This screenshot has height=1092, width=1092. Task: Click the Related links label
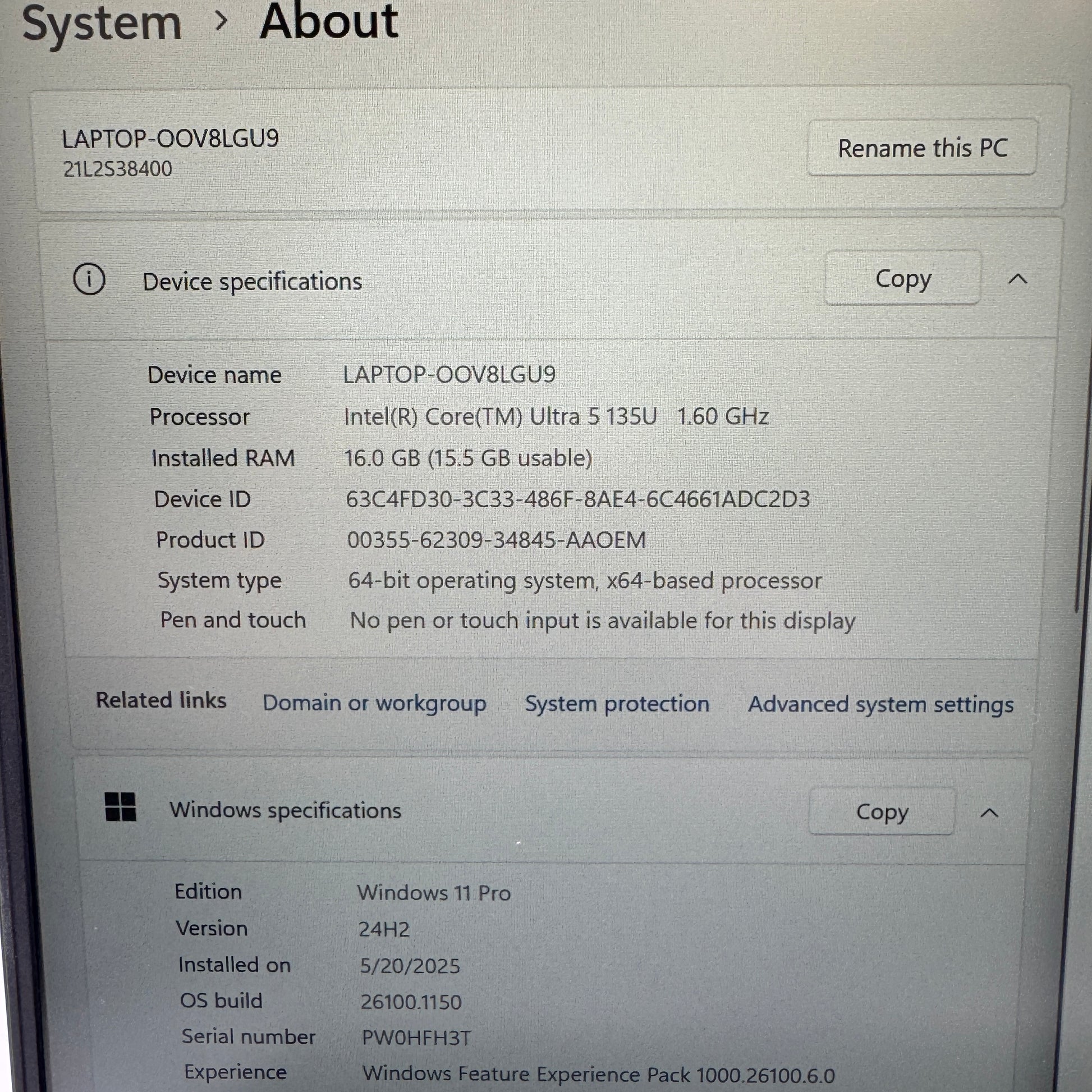tap(161, 700)
